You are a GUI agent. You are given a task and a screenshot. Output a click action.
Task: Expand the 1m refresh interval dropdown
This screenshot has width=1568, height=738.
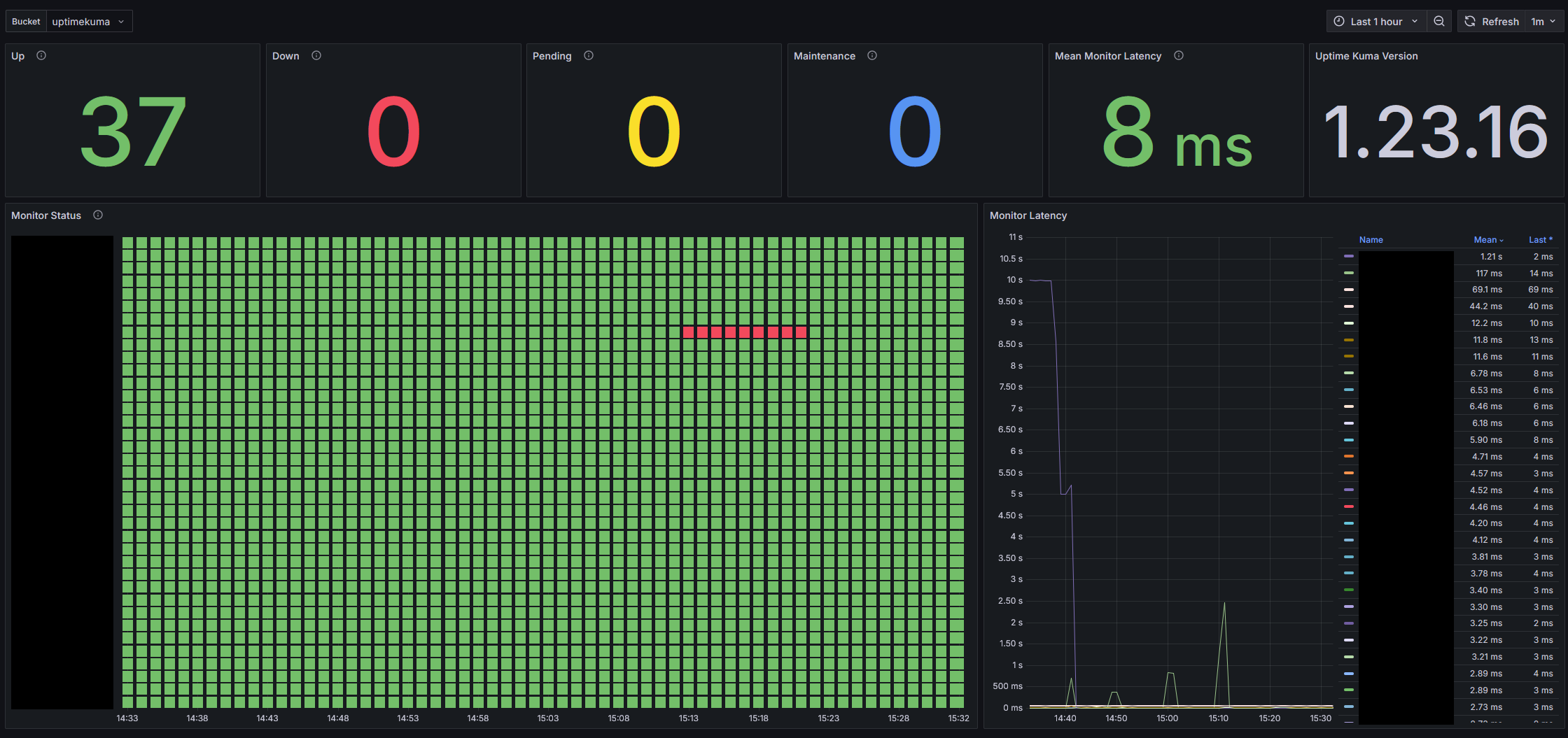(x=1543, y=22)
